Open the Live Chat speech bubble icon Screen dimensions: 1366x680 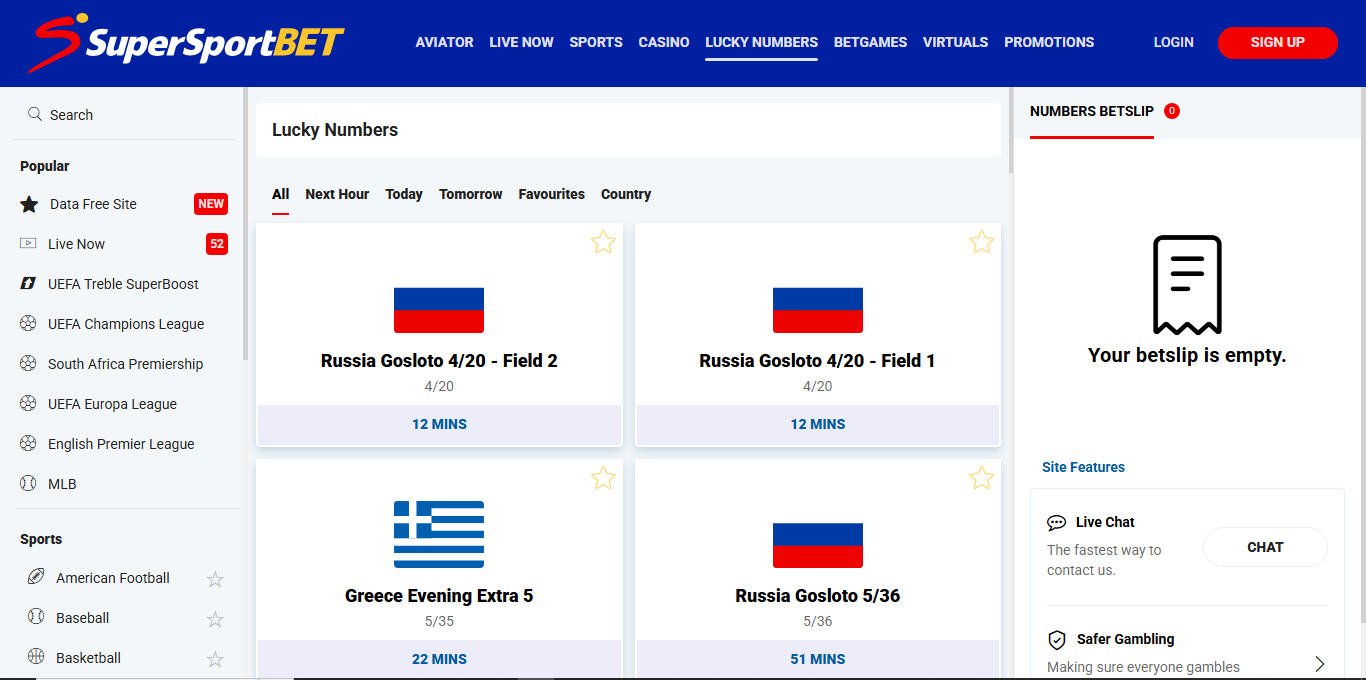[1057, 522]
